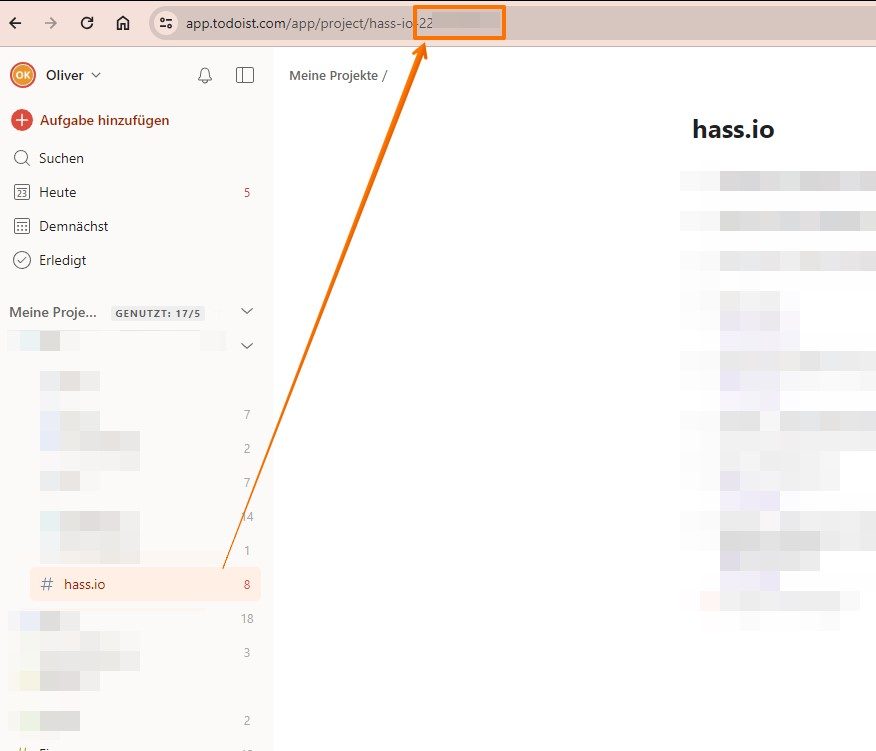Screen dimensions: 876x751
Task: Open the browser home page
Action: click(x=123, y=23)
